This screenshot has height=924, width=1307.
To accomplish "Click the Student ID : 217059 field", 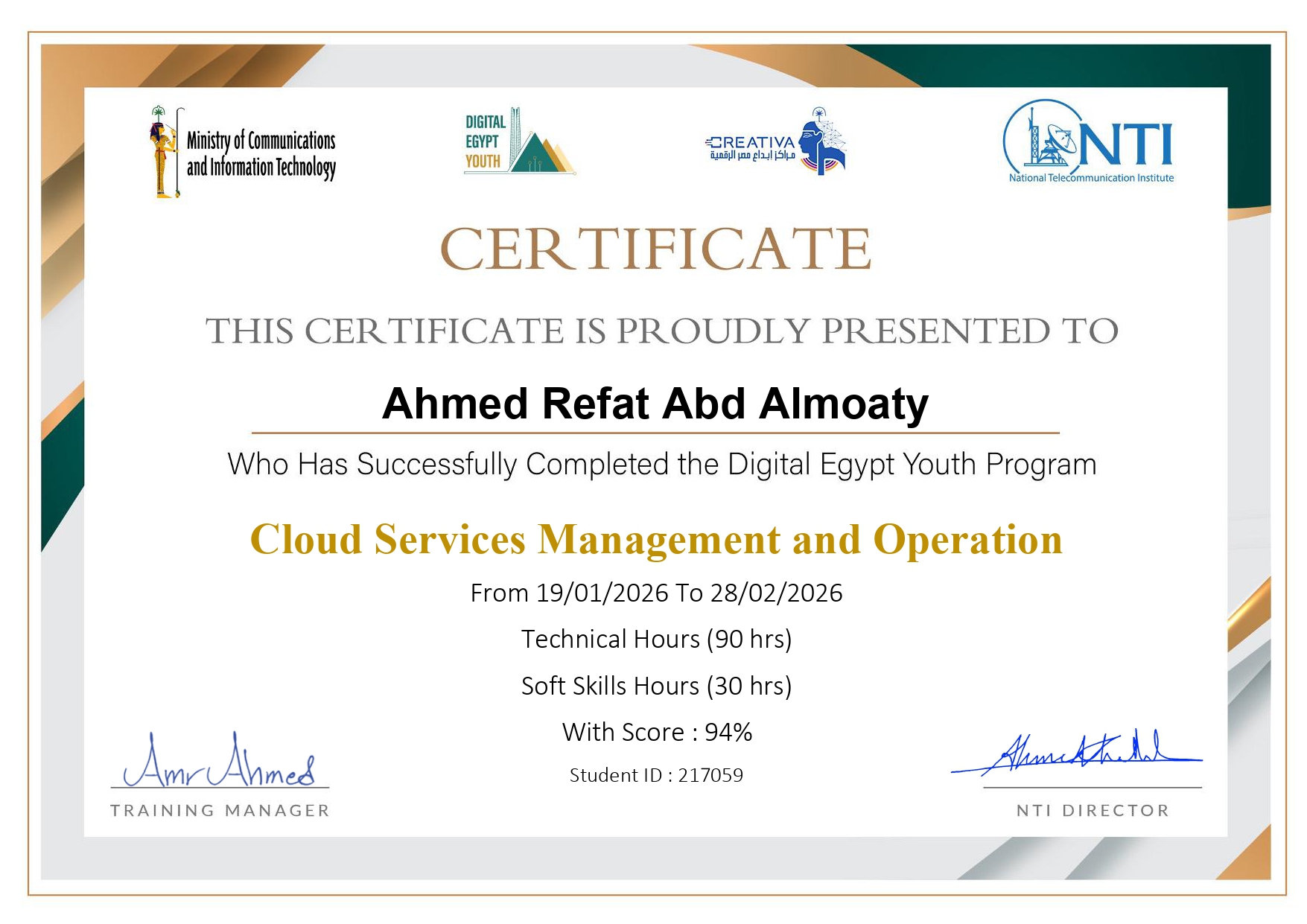I will click(655, 774).
